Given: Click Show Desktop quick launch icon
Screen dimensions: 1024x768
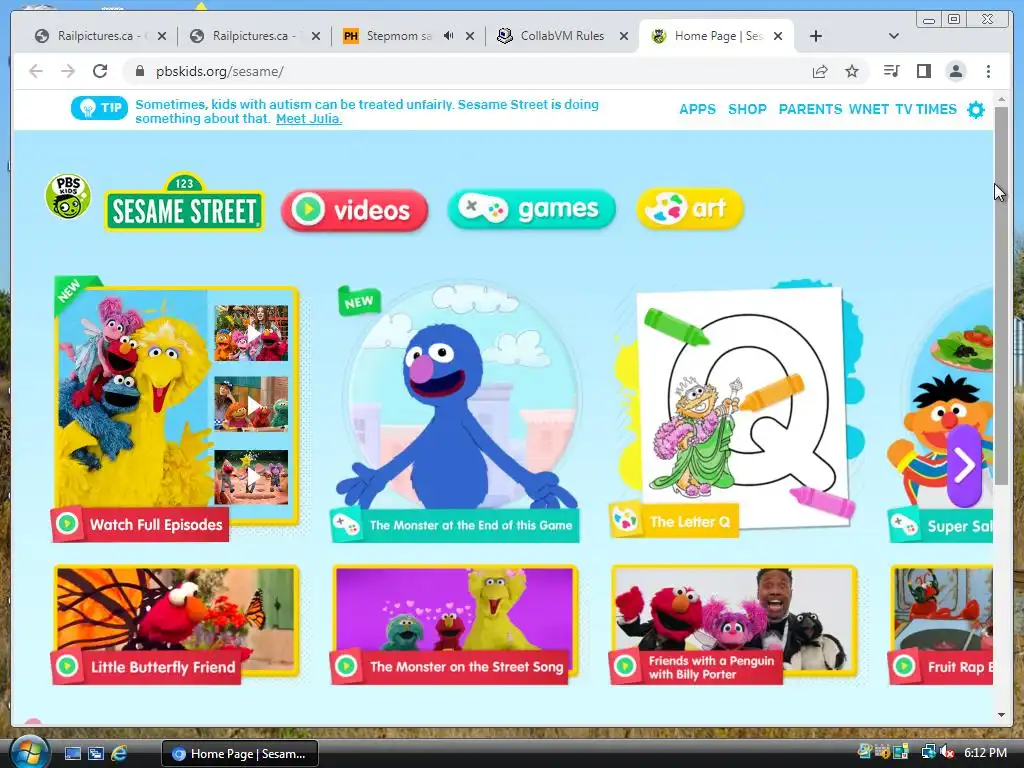Looking at the screenshot, I should click(72, 753).
